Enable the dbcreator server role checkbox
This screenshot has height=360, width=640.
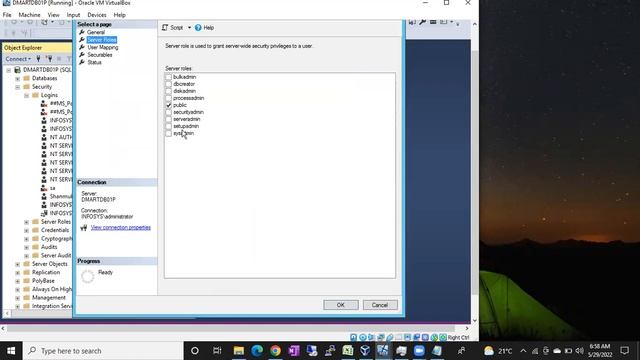coord(169,84)
